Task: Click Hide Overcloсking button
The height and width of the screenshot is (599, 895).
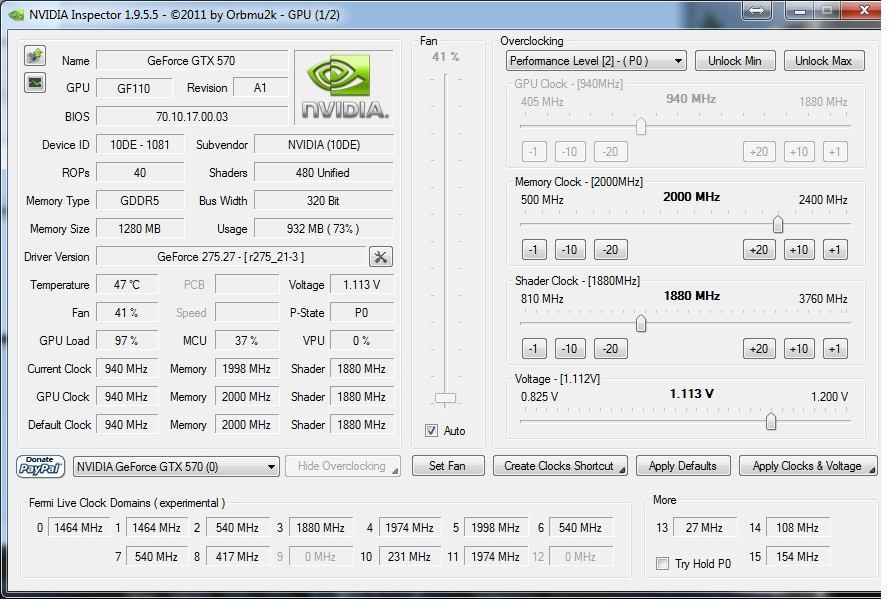Action: 342,466
